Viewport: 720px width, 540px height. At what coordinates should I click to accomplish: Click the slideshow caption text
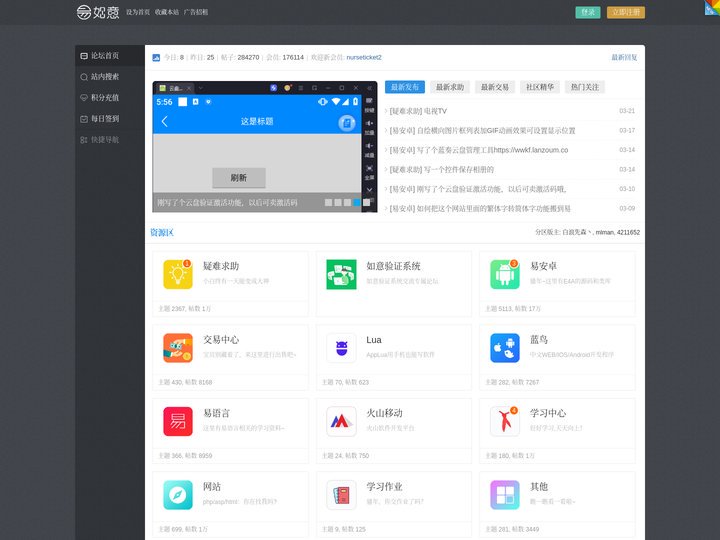[x=227, y=202]
